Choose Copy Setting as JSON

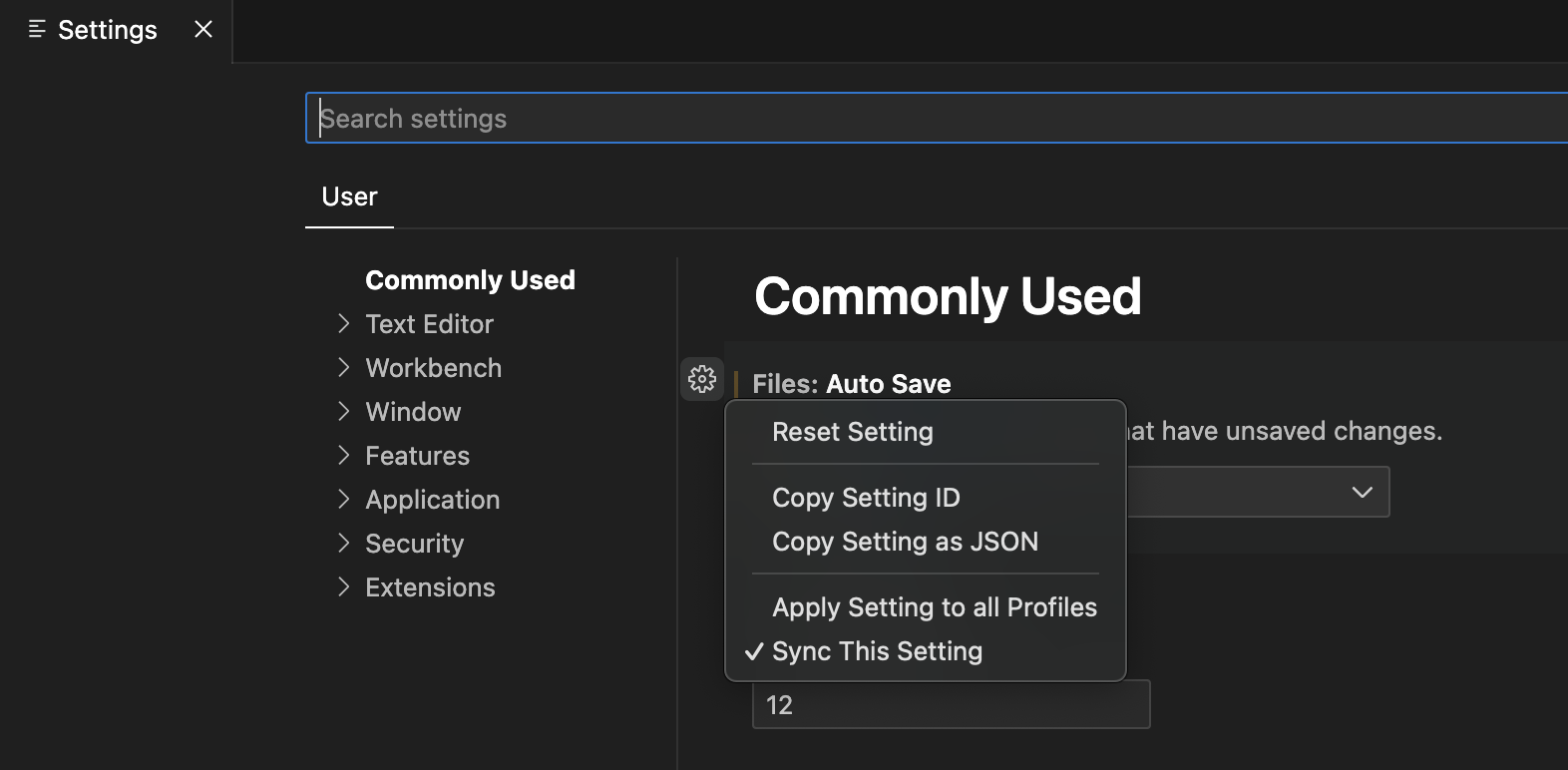(x=905, y=542)
